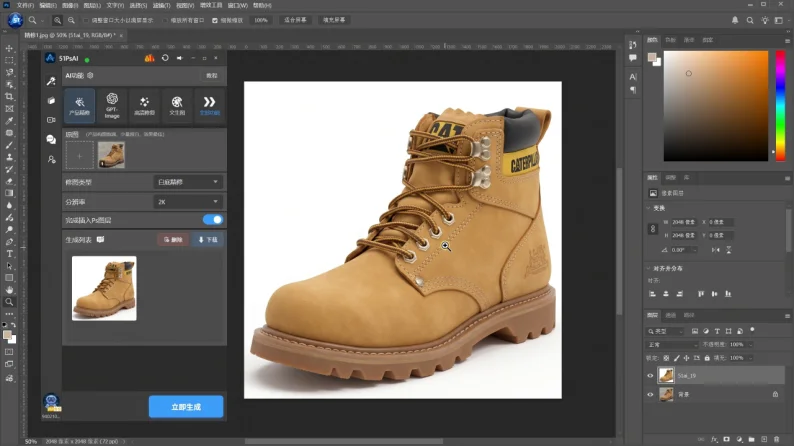The width and height of the screenshot is (794, 447).
Task: Select the Move tool
Action: 9,48
